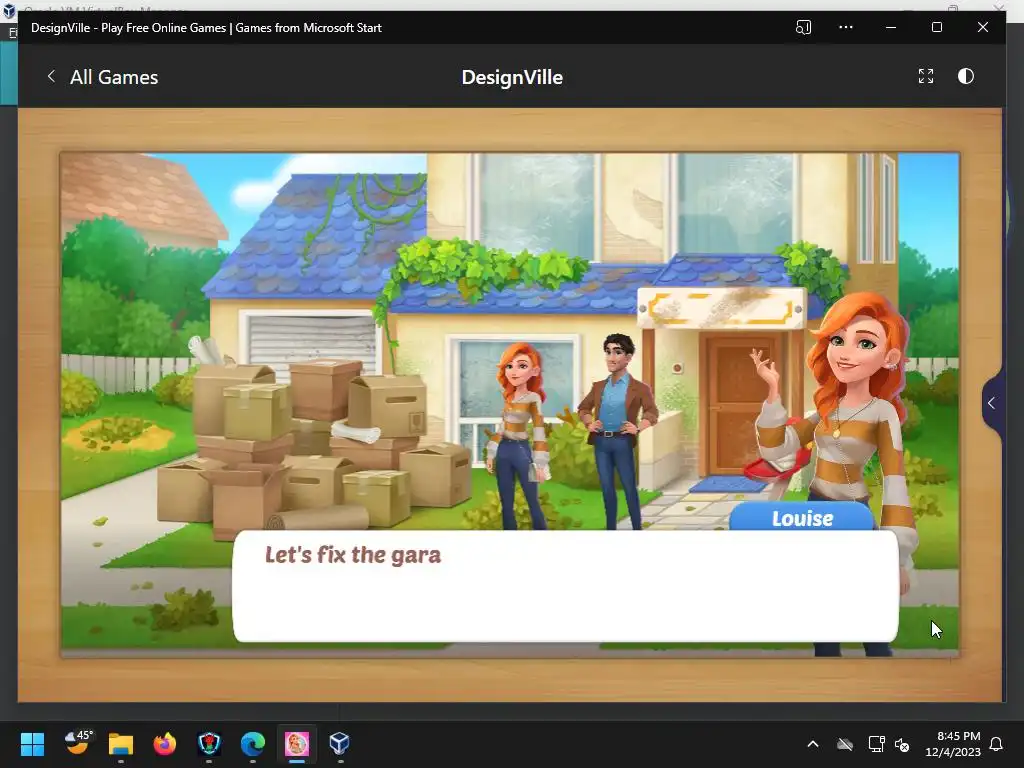This screenshot has height=768, width=1024.
Task: Launch File Explorer from taskbar
Action: click(121, 744)
